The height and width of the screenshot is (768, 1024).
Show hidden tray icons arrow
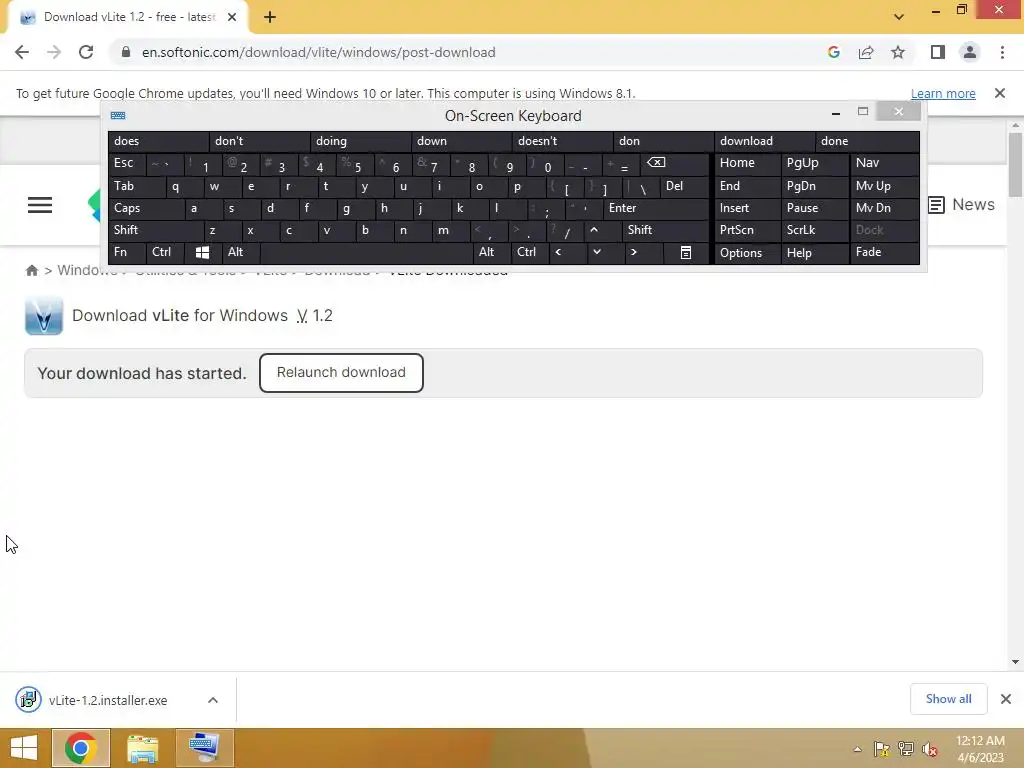pyautogui.click(x=857, y=749)
